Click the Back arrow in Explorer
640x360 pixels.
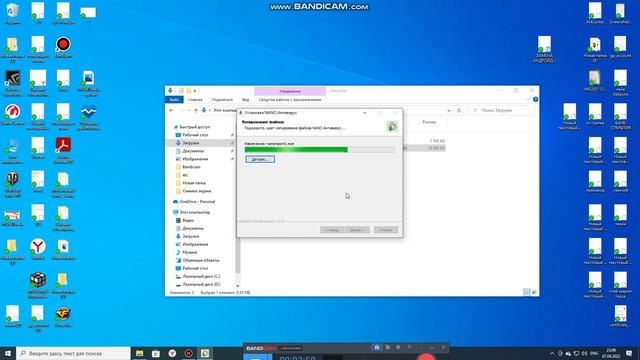171,111
